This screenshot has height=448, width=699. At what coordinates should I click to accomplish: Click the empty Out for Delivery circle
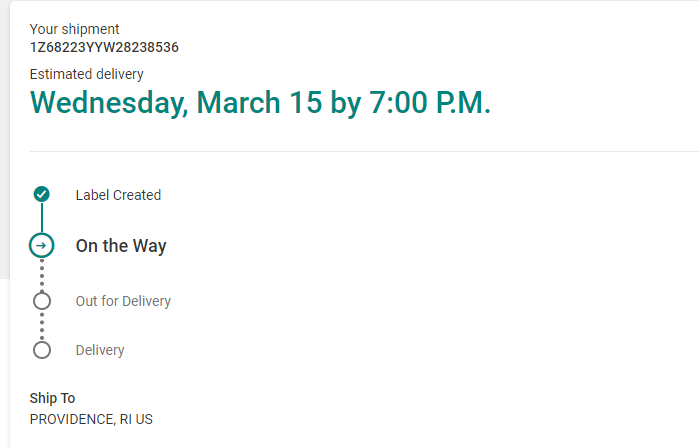42,300
